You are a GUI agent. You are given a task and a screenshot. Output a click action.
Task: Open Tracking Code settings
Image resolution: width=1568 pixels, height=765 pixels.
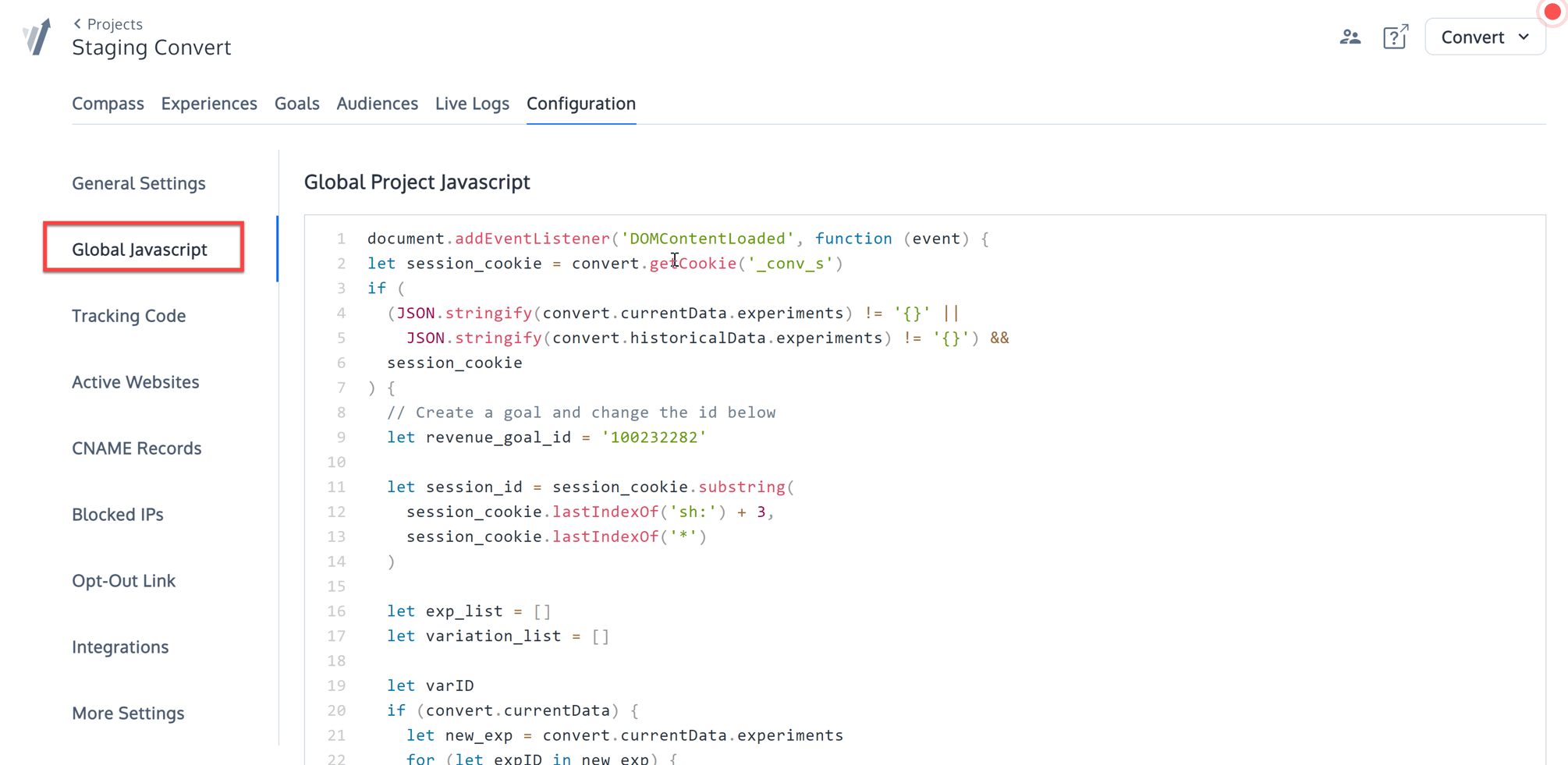[129, 316]
